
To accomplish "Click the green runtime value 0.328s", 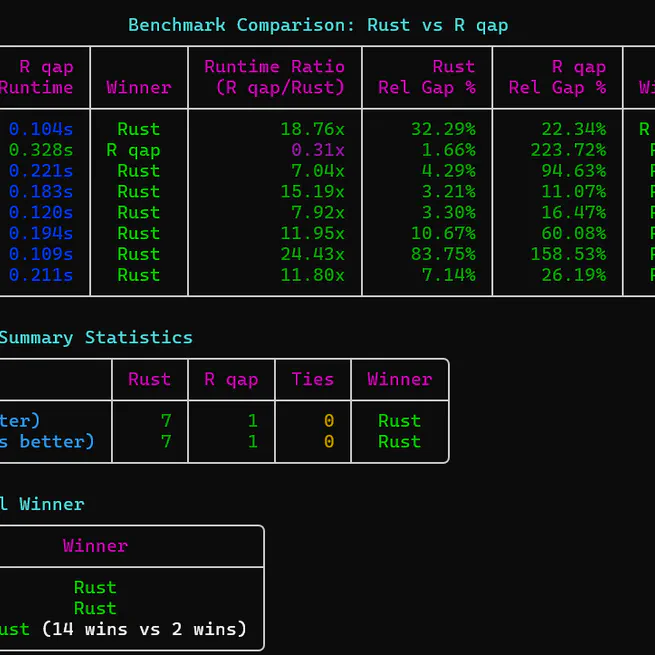I will (x=41, y=150).
